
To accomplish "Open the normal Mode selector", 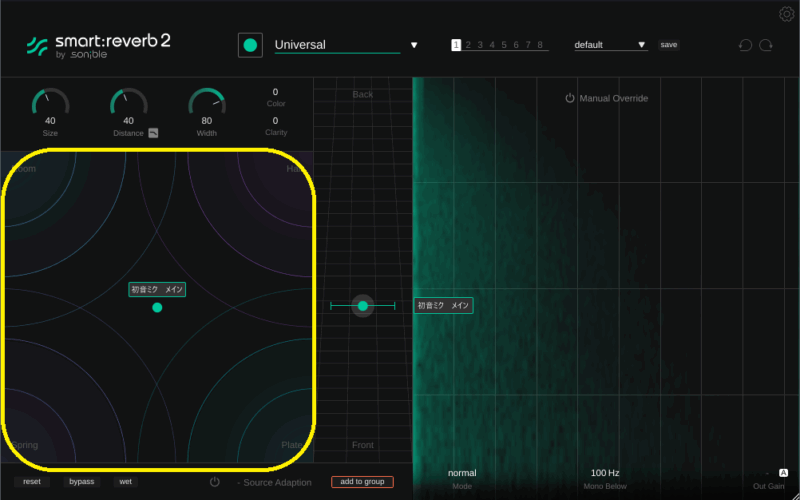I will (462, 473).
